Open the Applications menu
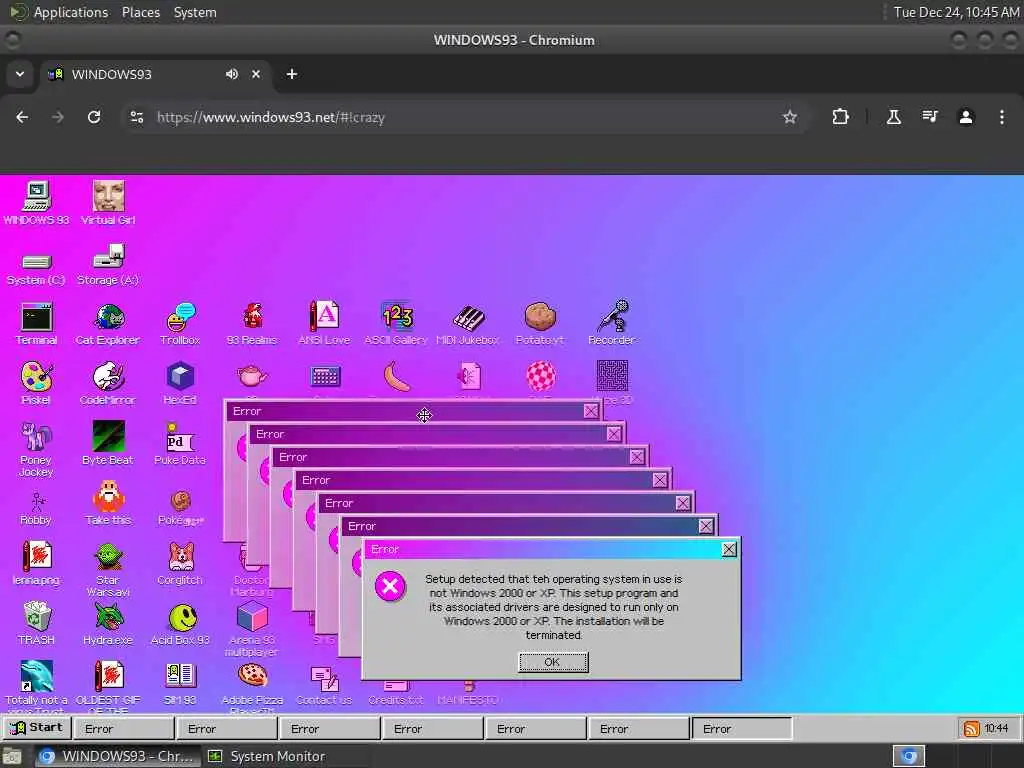This screenshot has width=1024, height=768. [x=71, y=12]
